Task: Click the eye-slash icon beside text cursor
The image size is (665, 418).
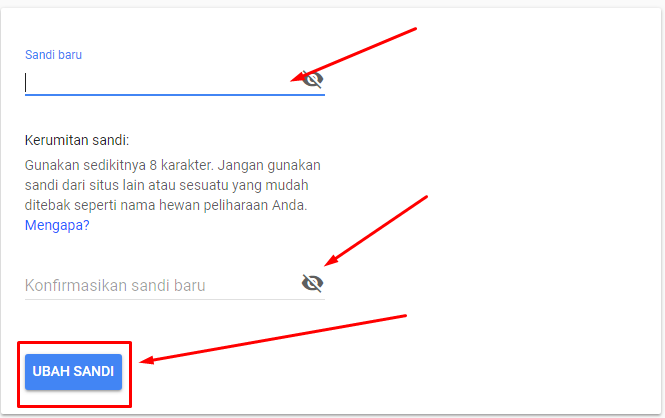Action: pos(313,79)
